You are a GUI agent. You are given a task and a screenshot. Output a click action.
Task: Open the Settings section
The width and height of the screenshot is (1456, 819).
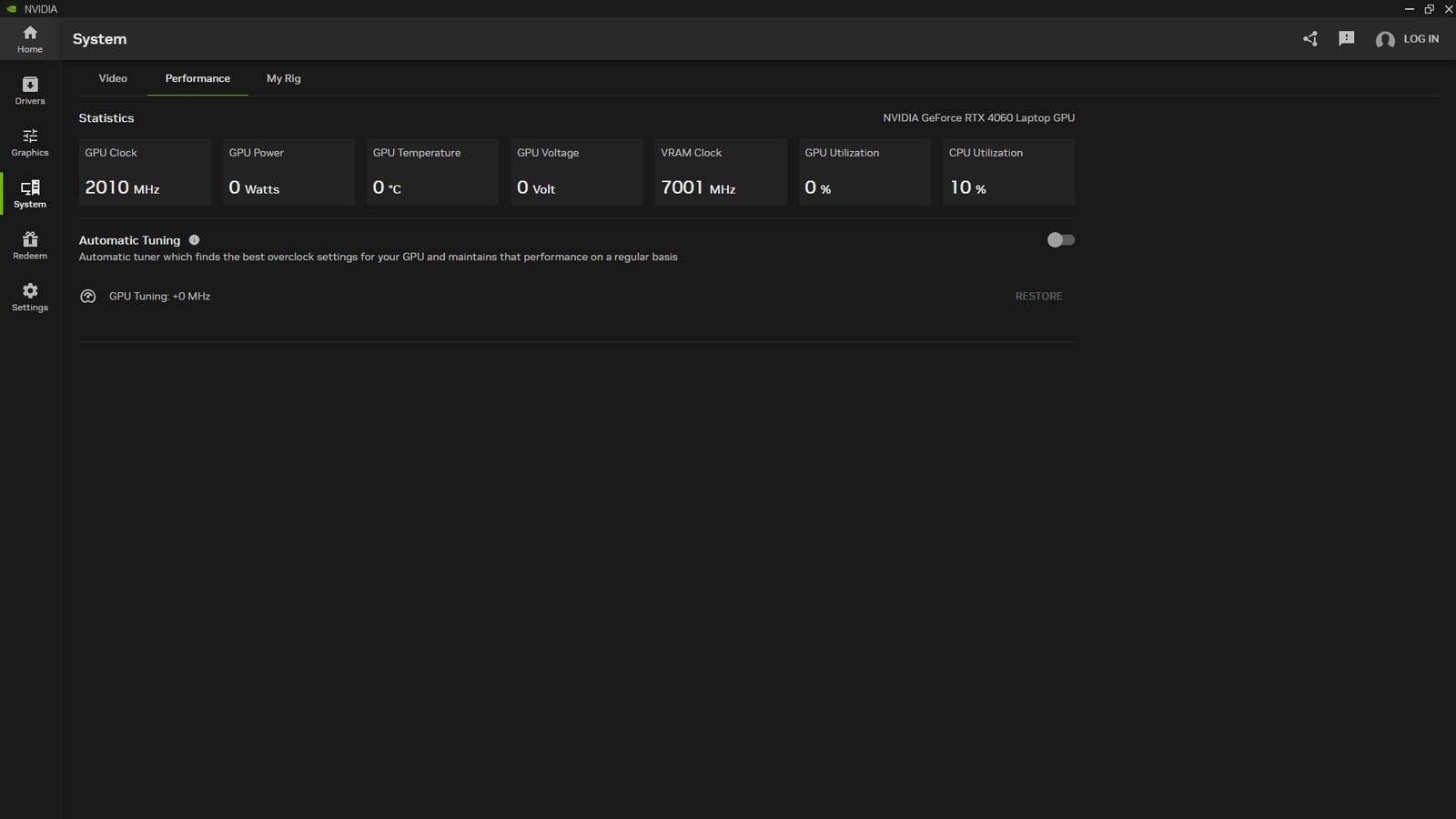point(29,296)
